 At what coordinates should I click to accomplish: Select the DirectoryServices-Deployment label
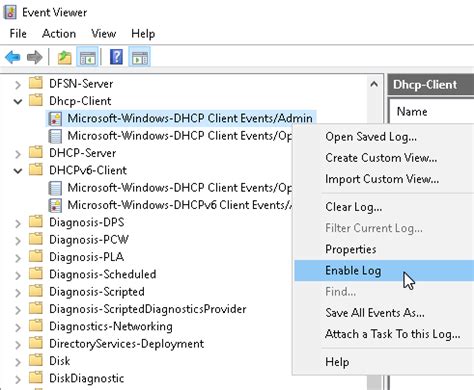(126, 344)
